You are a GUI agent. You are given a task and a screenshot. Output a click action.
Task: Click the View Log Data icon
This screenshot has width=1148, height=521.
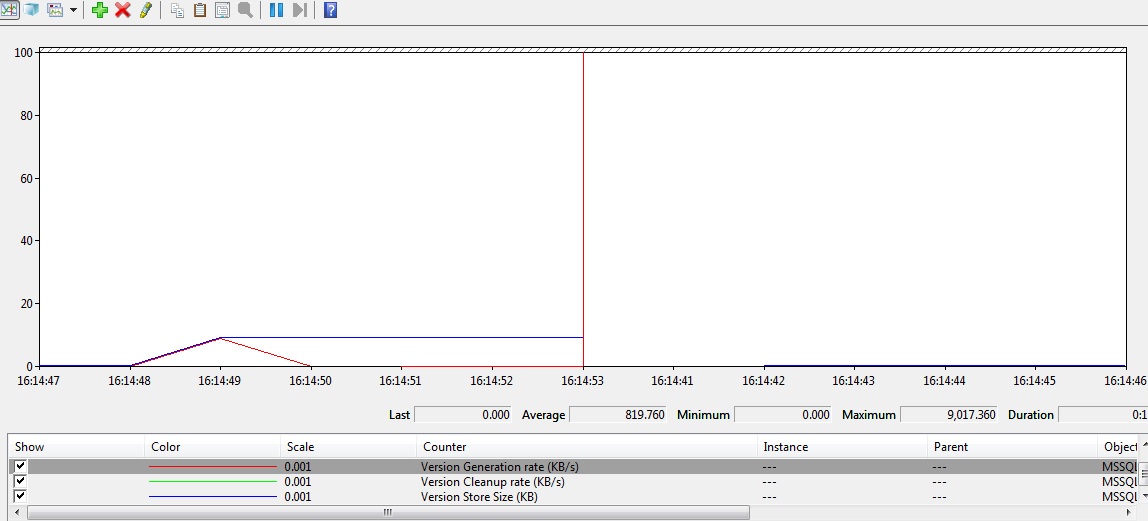coord(32,10)
